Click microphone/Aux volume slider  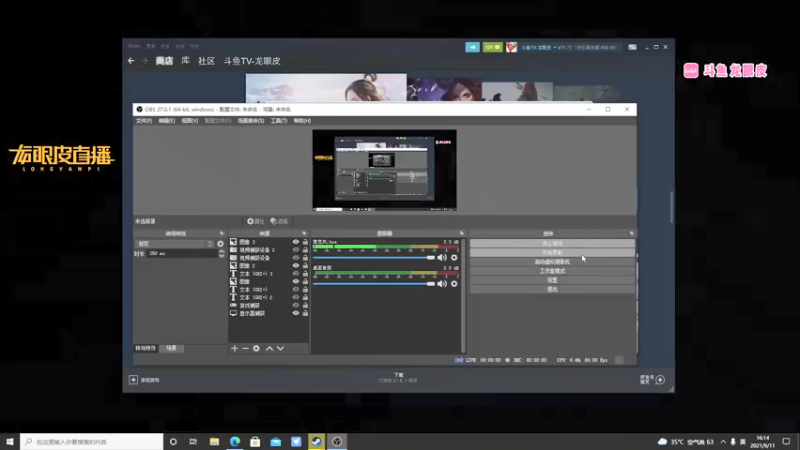click(373, 258)
